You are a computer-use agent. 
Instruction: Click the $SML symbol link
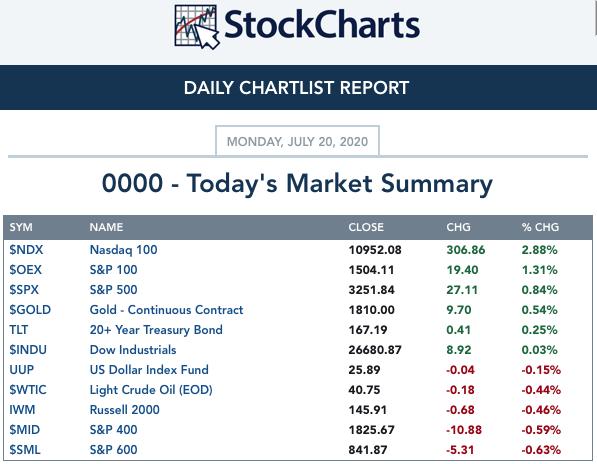click(x=25, y=450)
